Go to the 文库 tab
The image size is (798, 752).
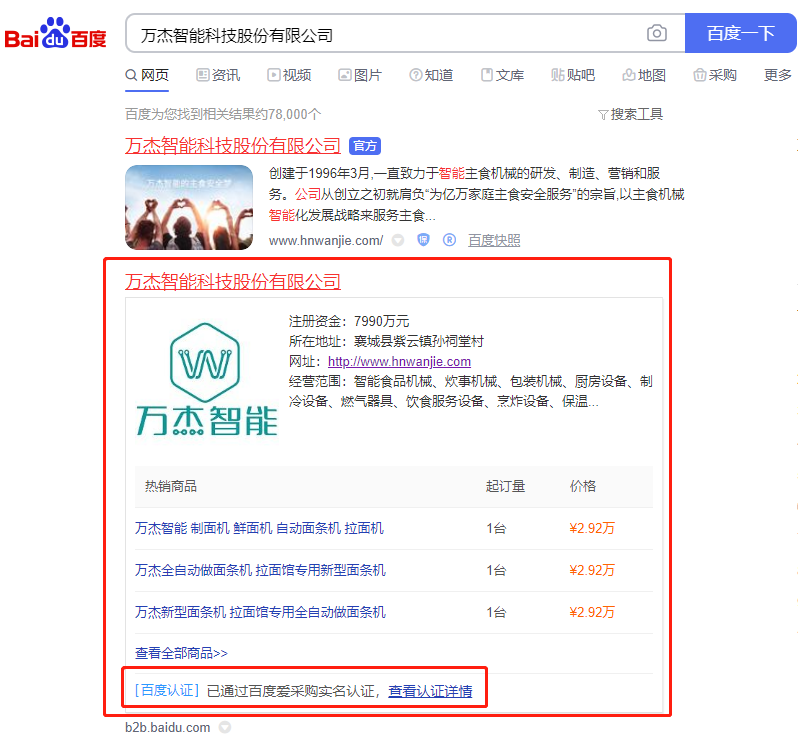502,75
